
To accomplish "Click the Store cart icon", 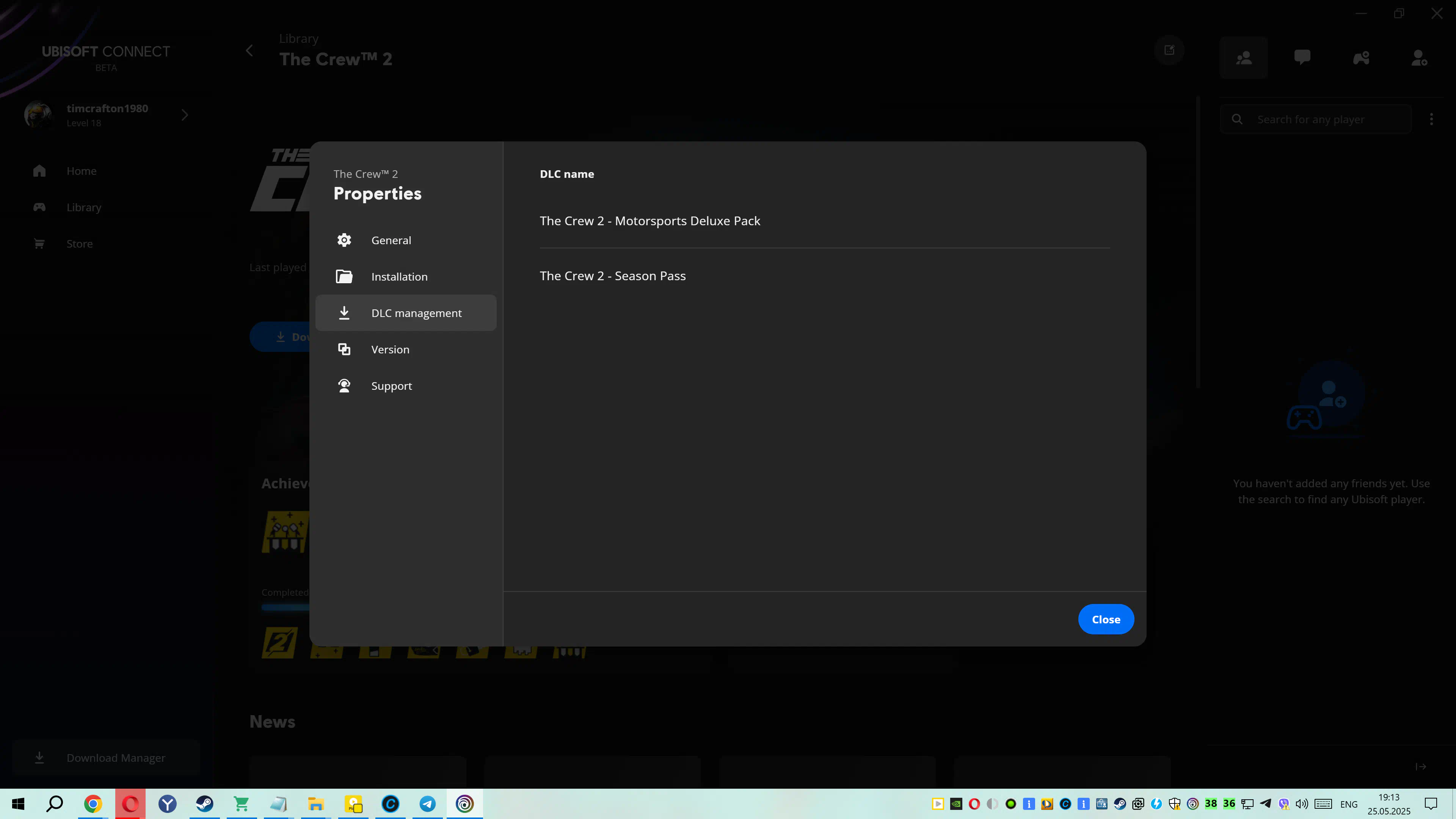I will point(39,243).
